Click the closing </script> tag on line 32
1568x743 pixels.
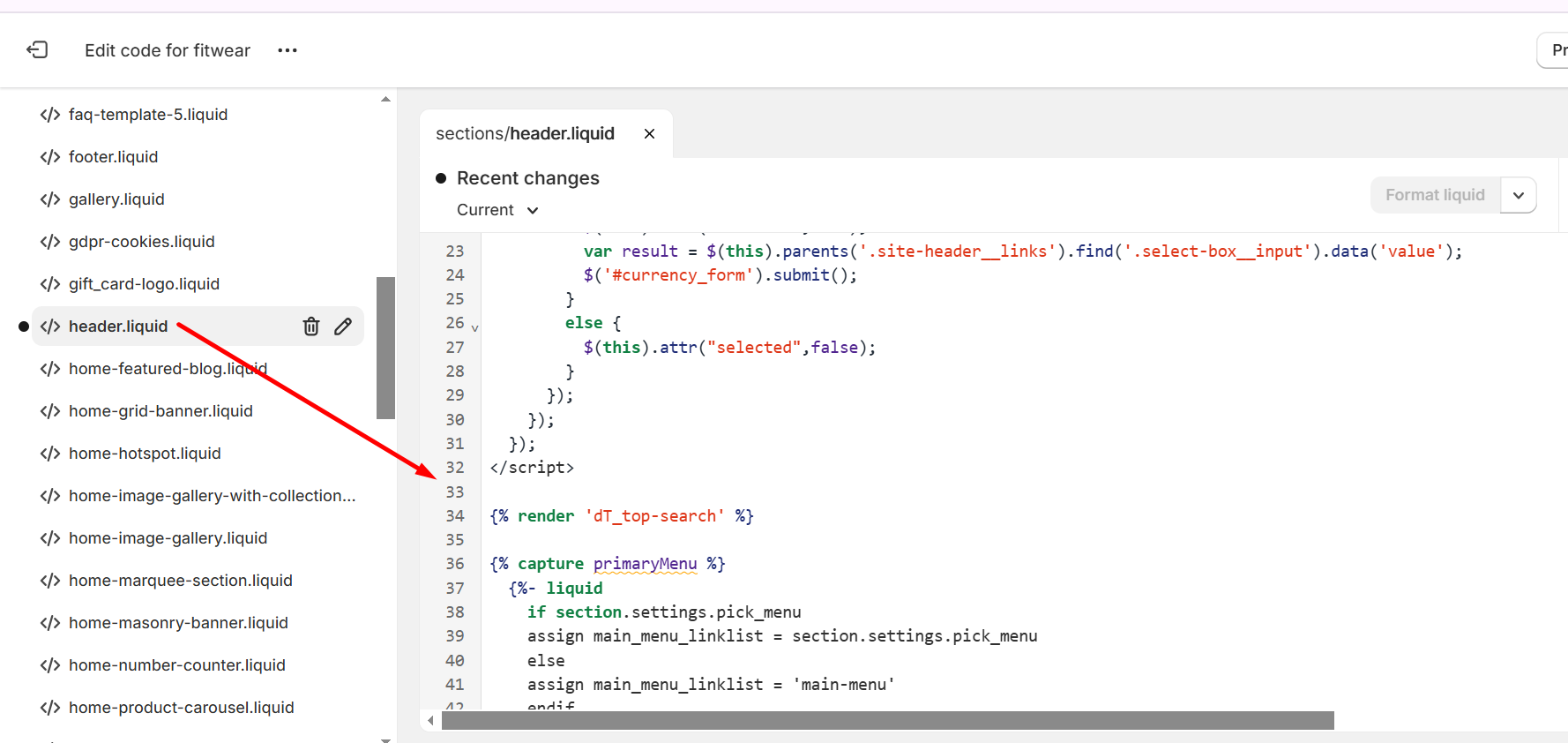click(532, 468)
